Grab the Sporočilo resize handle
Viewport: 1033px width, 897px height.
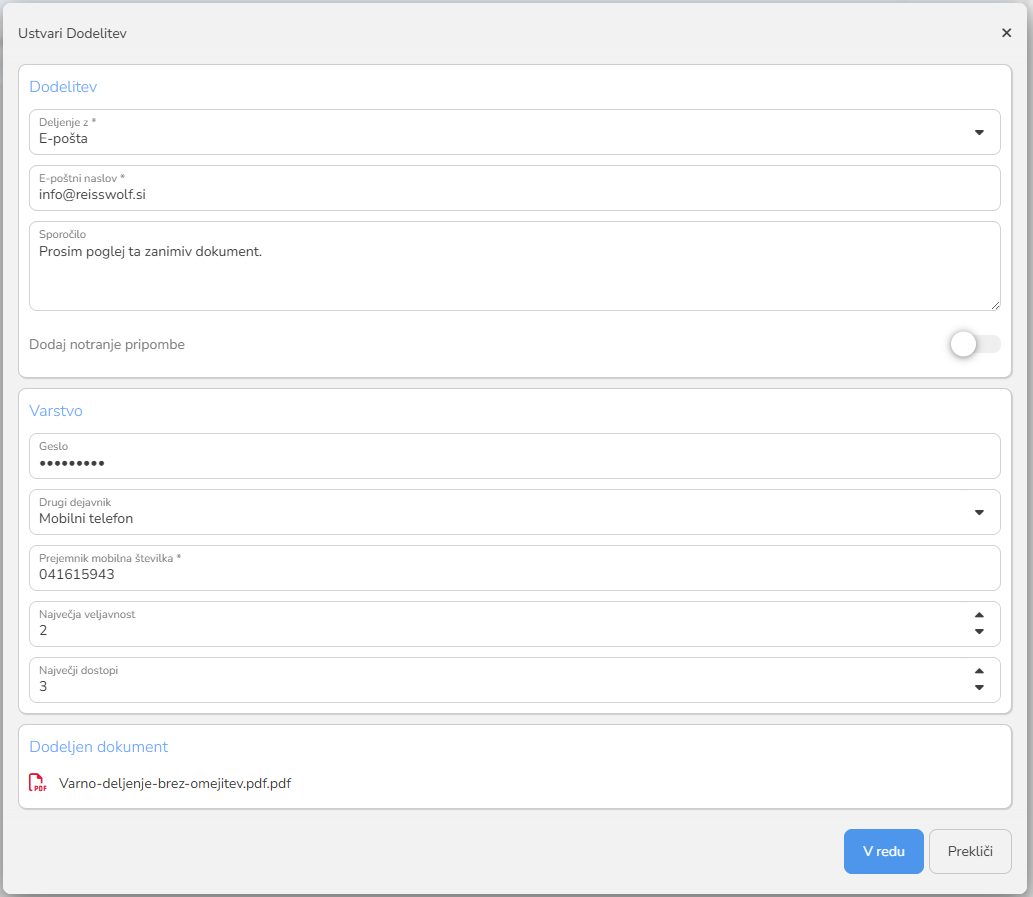tap(995, 305)
